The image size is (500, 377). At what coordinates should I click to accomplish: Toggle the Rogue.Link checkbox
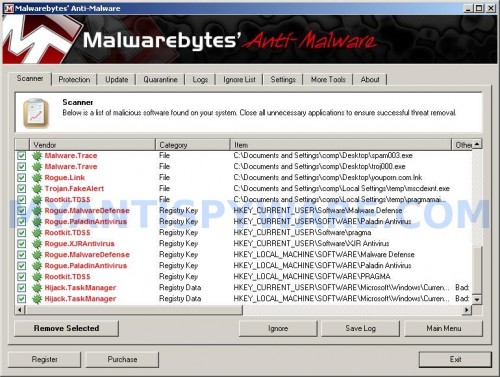[22, 178]
